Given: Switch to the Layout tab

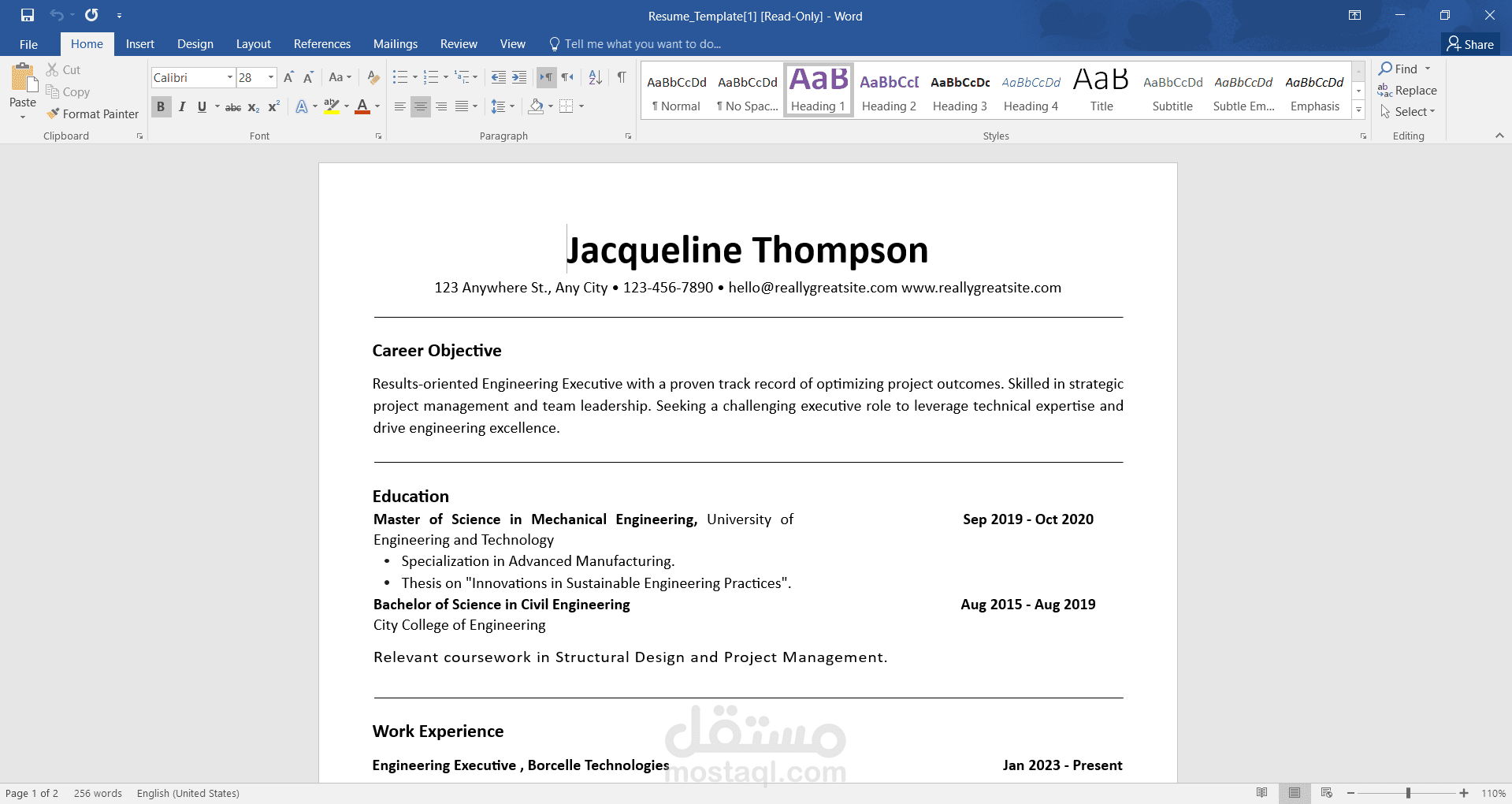Looking at the screenshot, I should [x=254, y=44].
